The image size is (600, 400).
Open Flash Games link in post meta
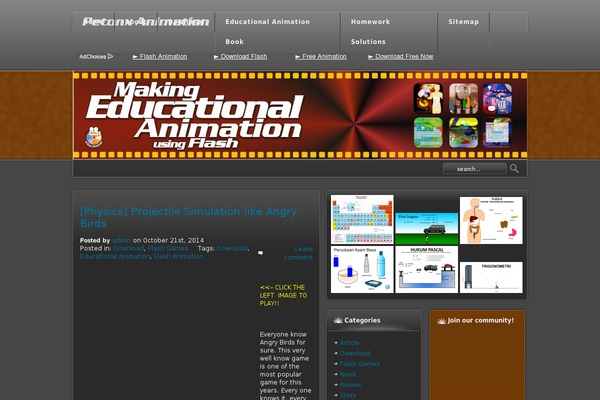point(168,248)
